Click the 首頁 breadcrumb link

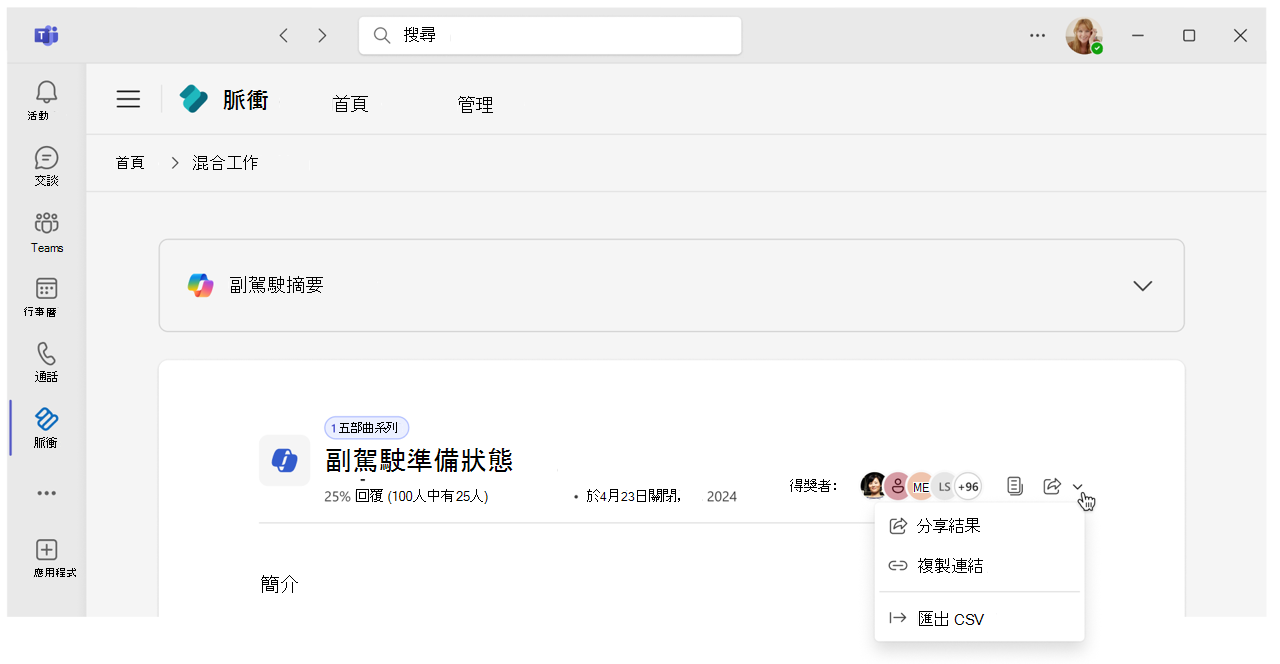point(130,162)
